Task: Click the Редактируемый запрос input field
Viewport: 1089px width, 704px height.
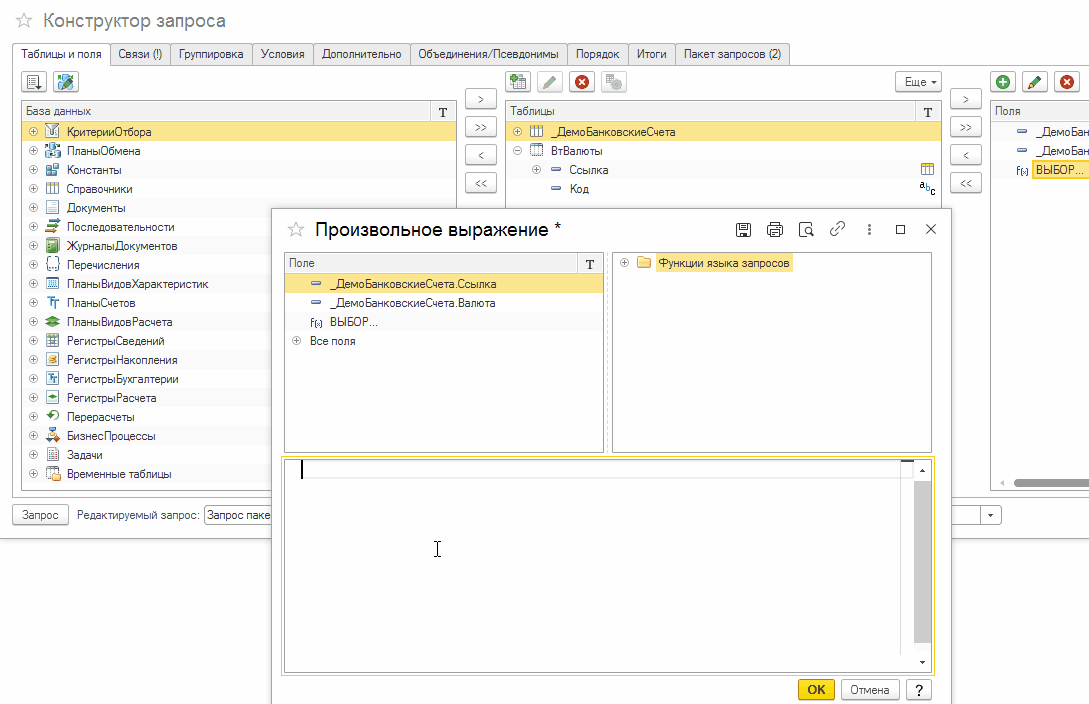Action: click(238, 515)
